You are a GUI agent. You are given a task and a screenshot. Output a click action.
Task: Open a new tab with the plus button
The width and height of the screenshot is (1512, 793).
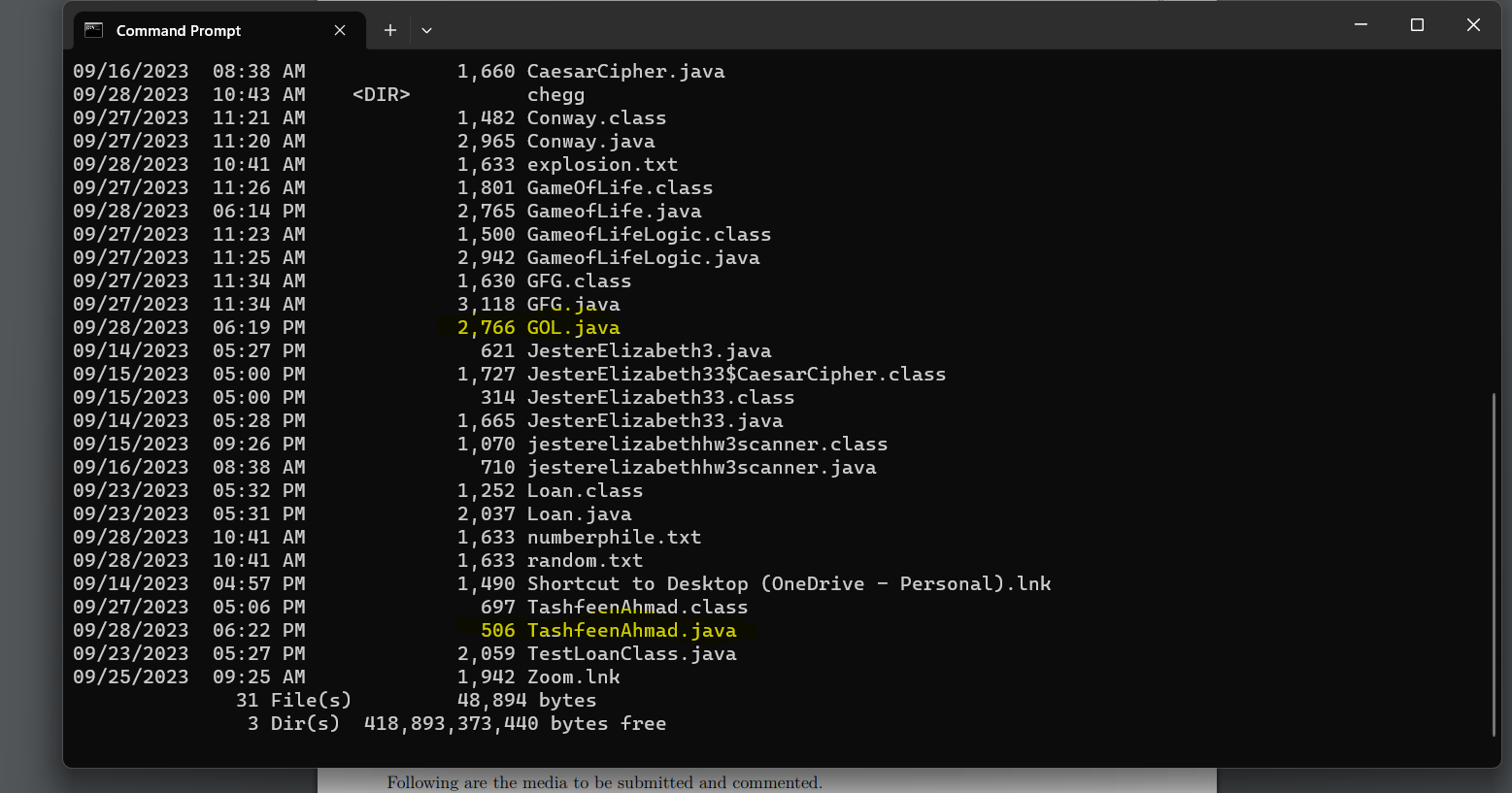pos(389,30)
